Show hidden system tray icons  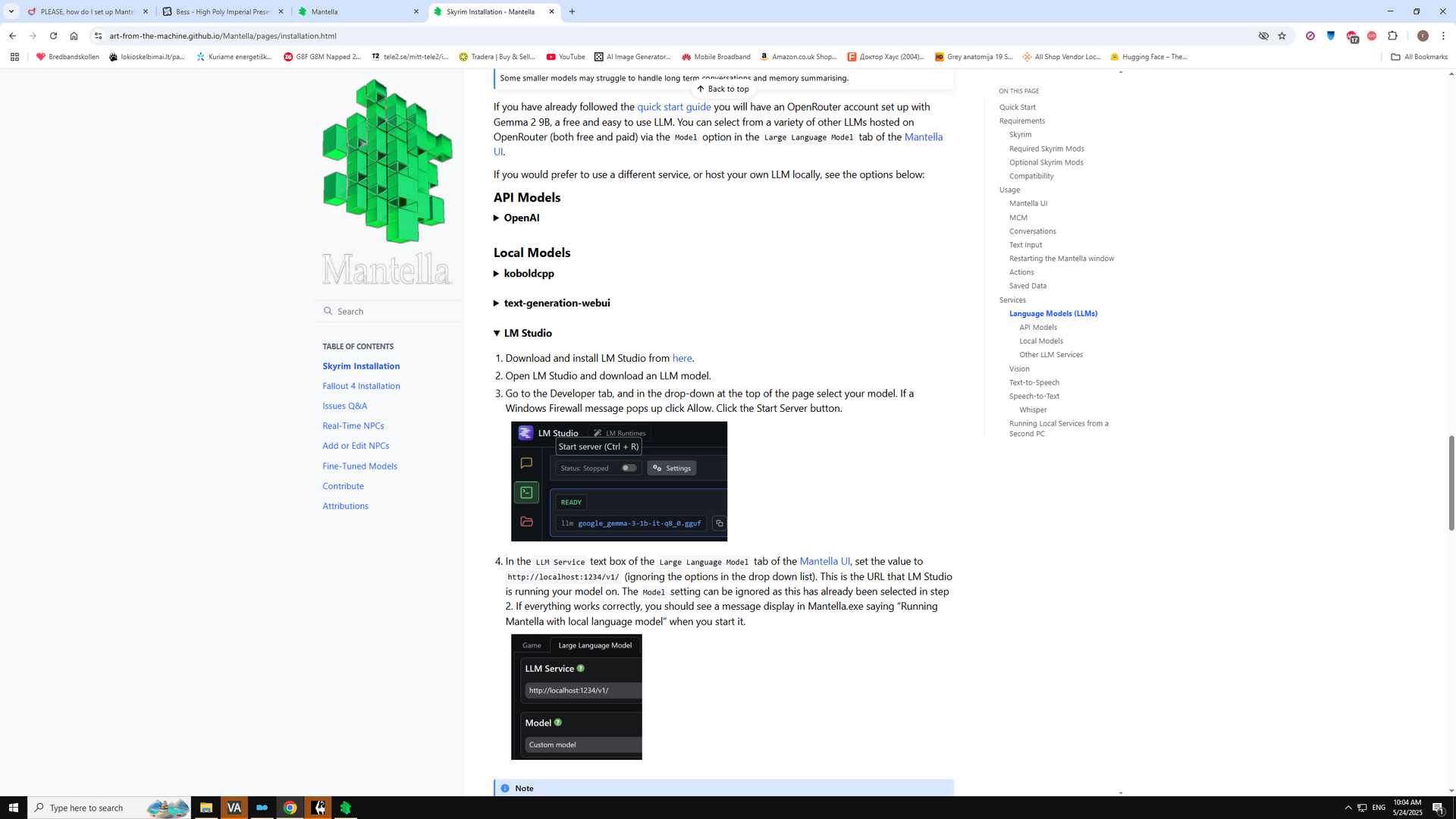pyautogui.click(x=1348, y=808)
